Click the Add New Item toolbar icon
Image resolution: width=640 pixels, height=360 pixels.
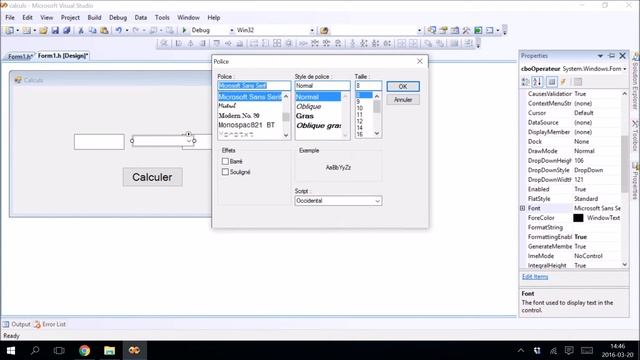click(x=27, y=30)
